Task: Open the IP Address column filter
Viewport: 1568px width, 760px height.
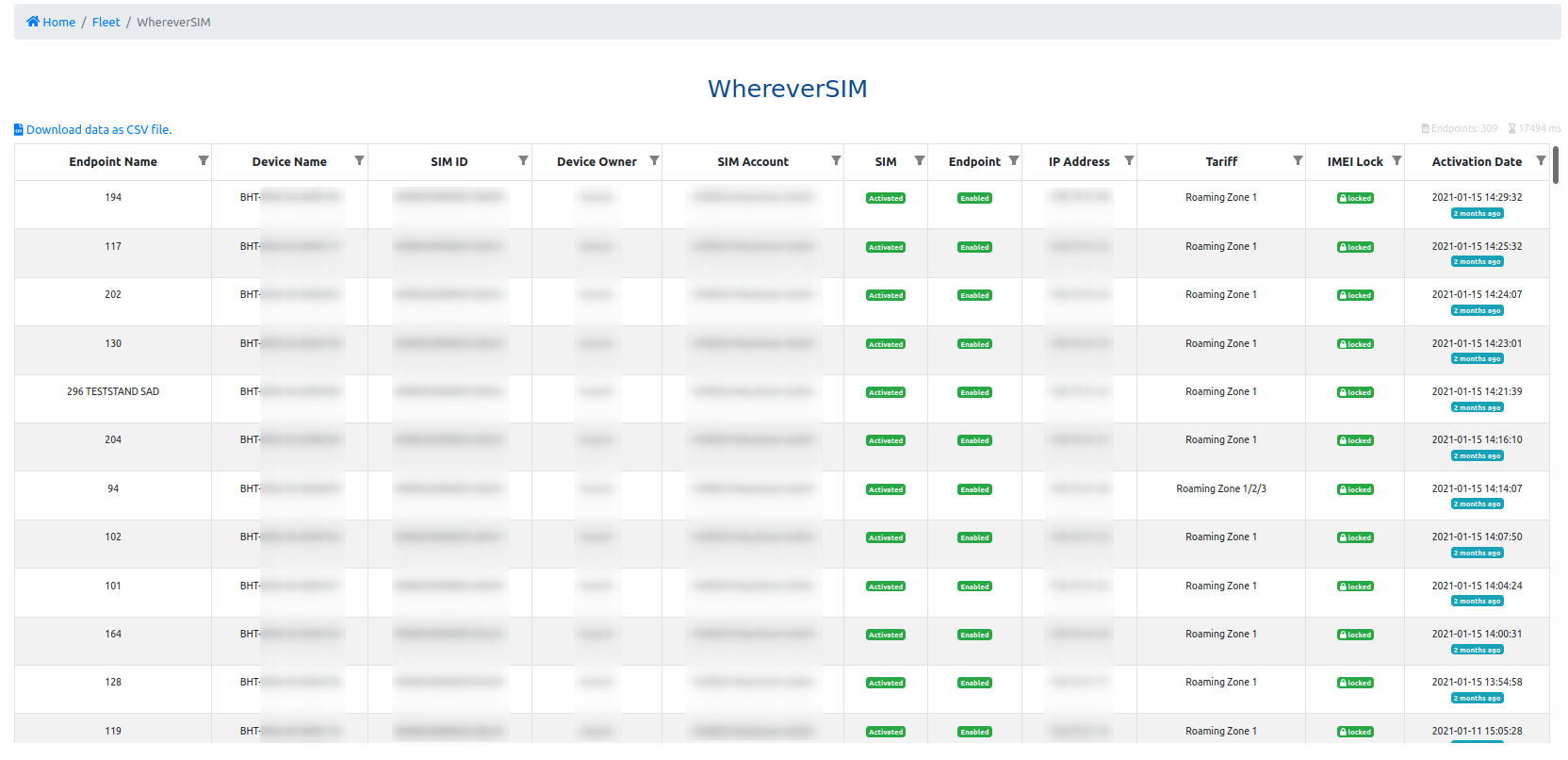Action: coord(1129,161)
